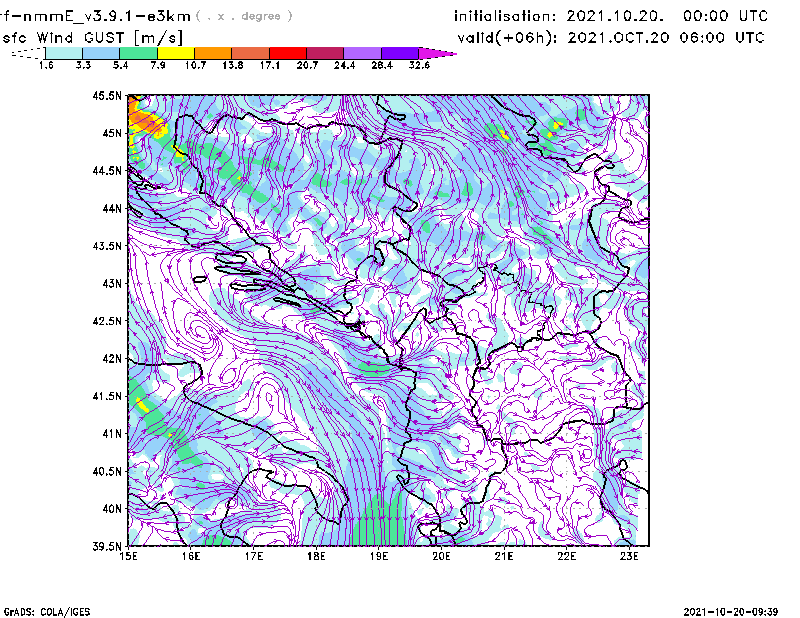The width and height of the screenshot is (800, 618).
Task: Click the 15E longitude label
Action: 128,556
